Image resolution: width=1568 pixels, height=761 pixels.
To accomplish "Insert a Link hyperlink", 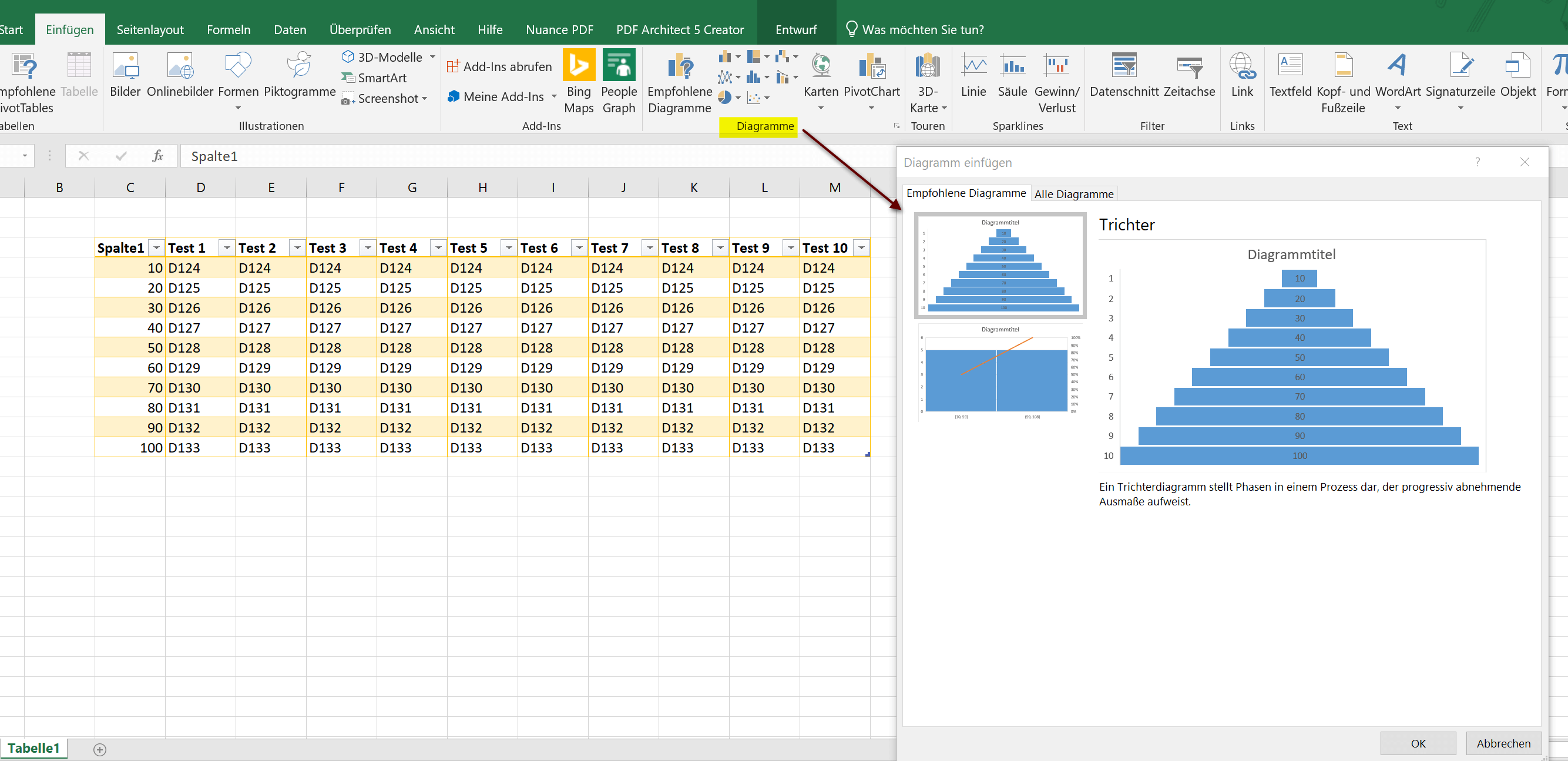I will coord(1242,75).
